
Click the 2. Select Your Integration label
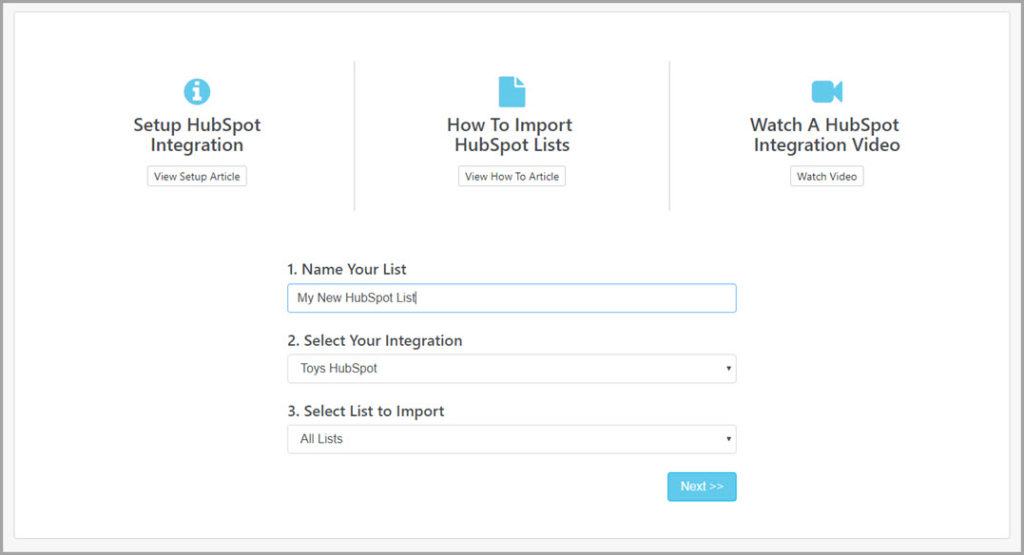pyautogui.click(x=375, y=340)
